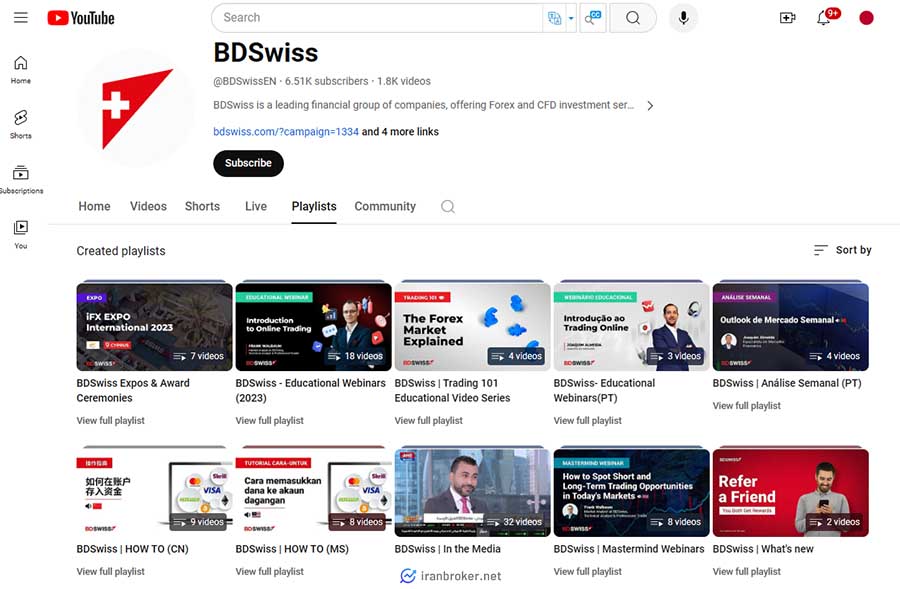
Task: Click the search magnifier button
Action: 633,18
